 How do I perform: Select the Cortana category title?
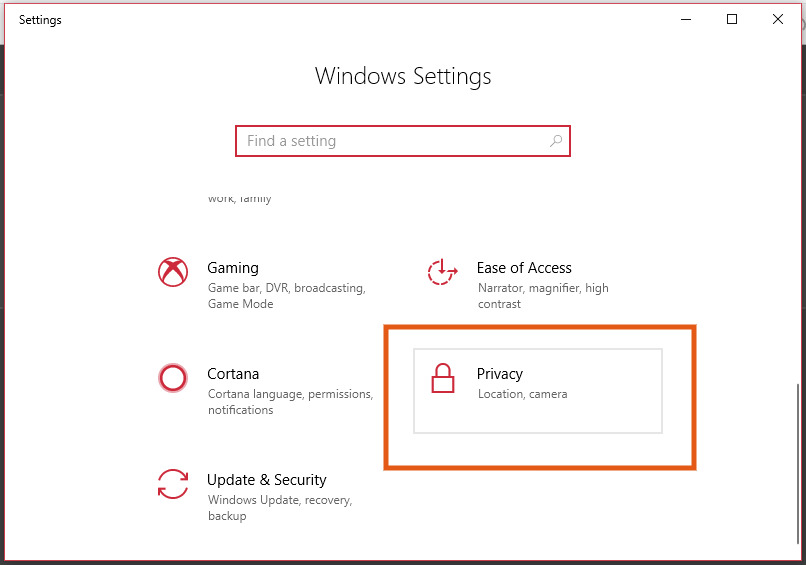tap(233, 374)
